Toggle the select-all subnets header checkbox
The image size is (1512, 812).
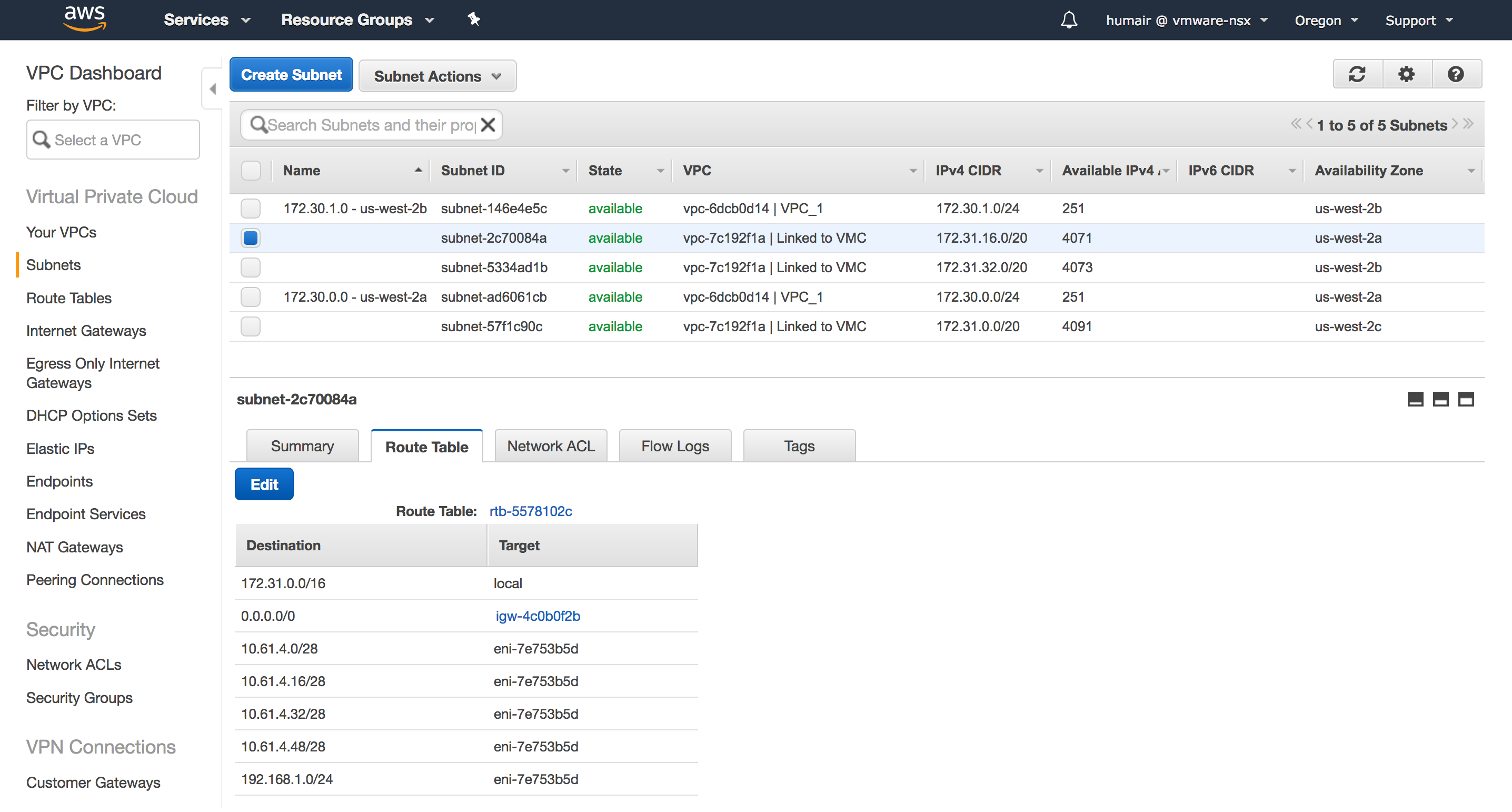[x=251, y=171]
